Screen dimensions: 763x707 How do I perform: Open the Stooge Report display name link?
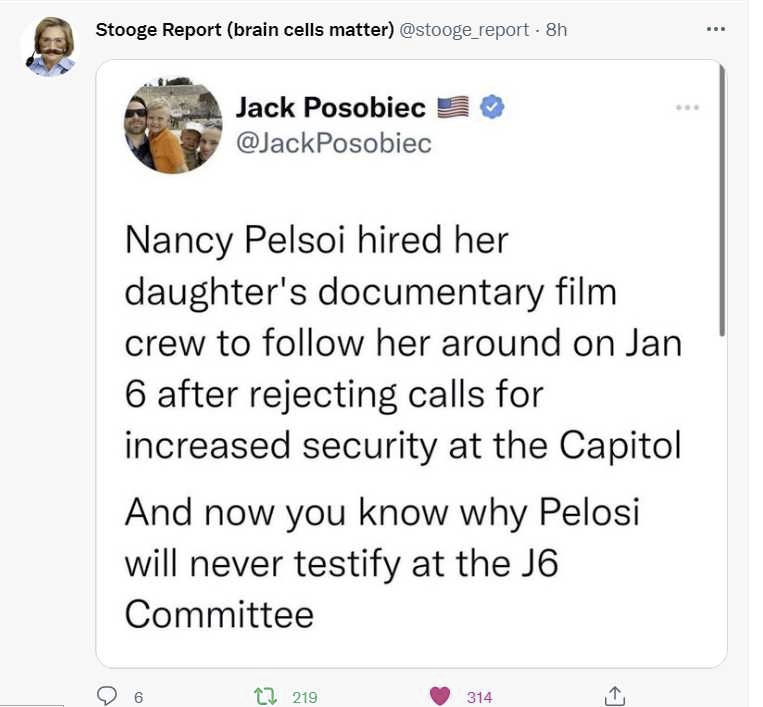pyautogui.click(x=244, y=29)
